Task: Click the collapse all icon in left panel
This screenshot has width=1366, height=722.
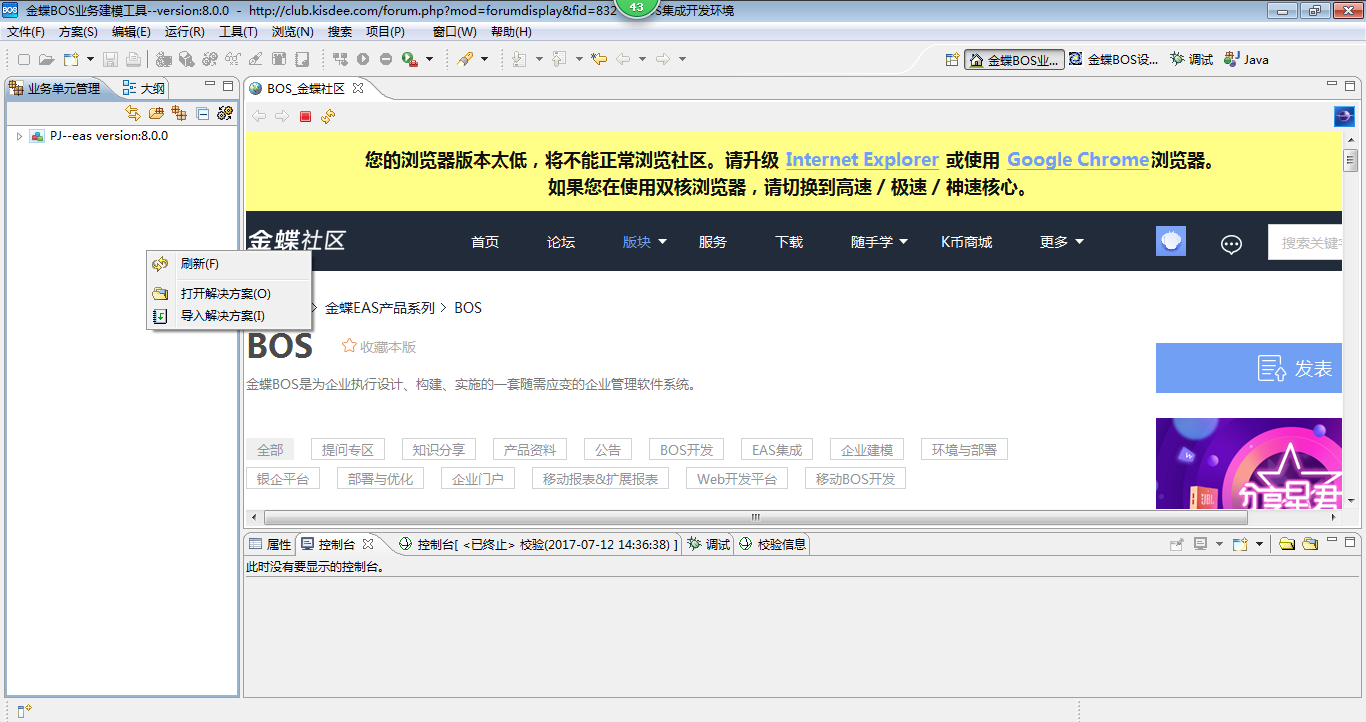Action: click(202, 113)
